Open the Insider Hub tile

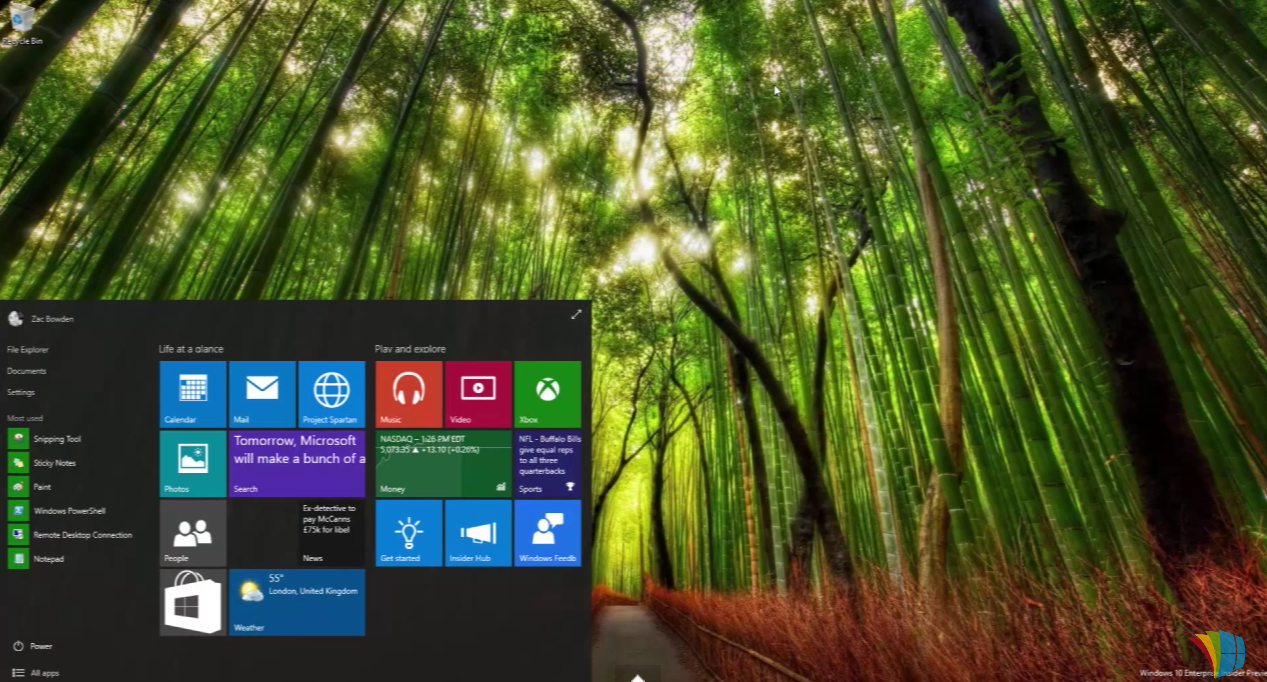(x=477, y=533)
